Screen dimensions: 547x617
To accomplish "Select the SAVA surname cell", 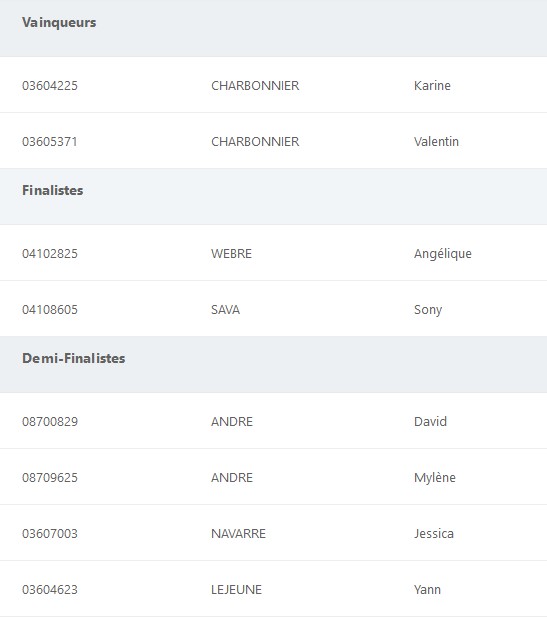I will (x=225, y=310).
